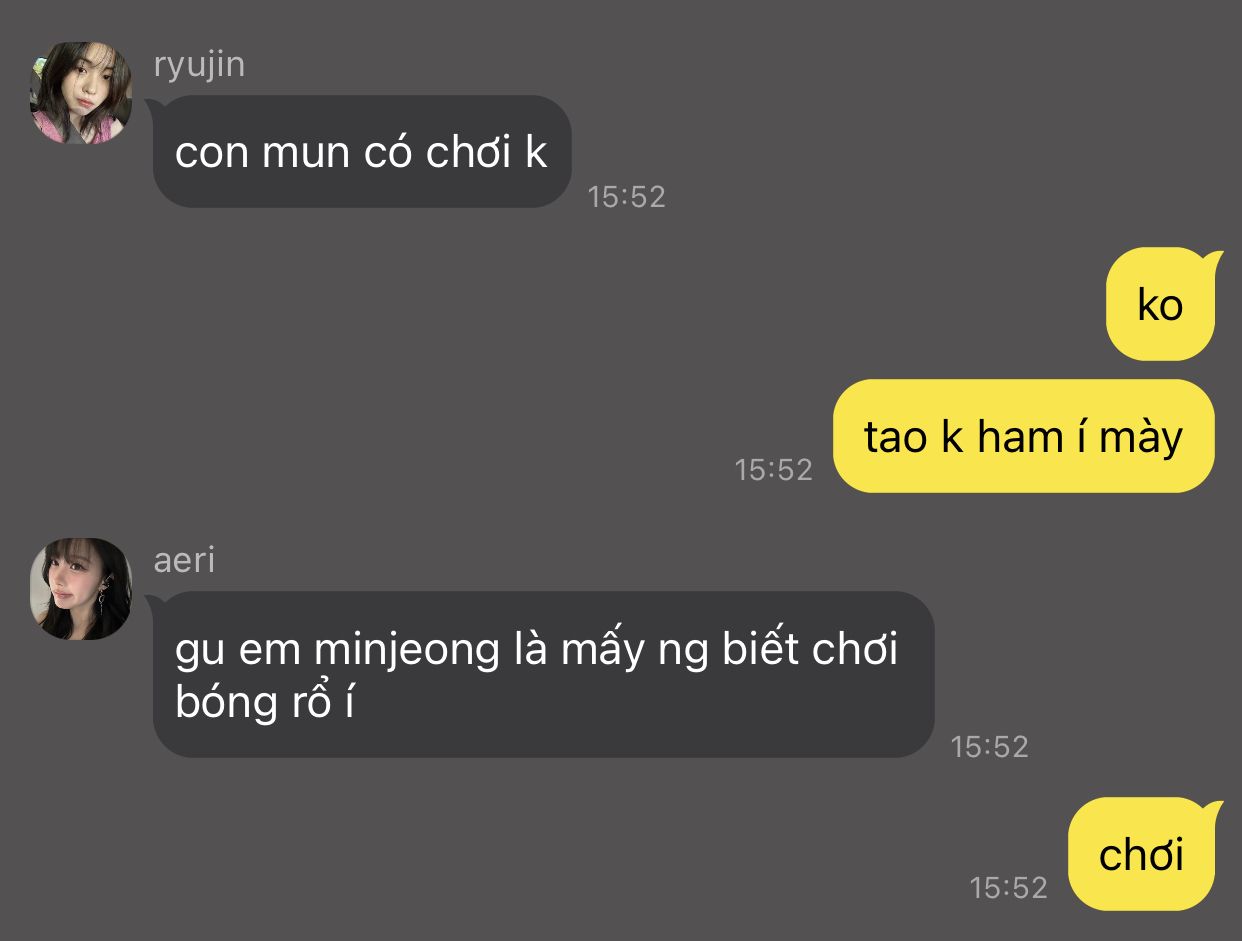Click the timestamp beside aeri's message
The image size is (1242, 941).
pyautogui.click(x=990, y=746)
